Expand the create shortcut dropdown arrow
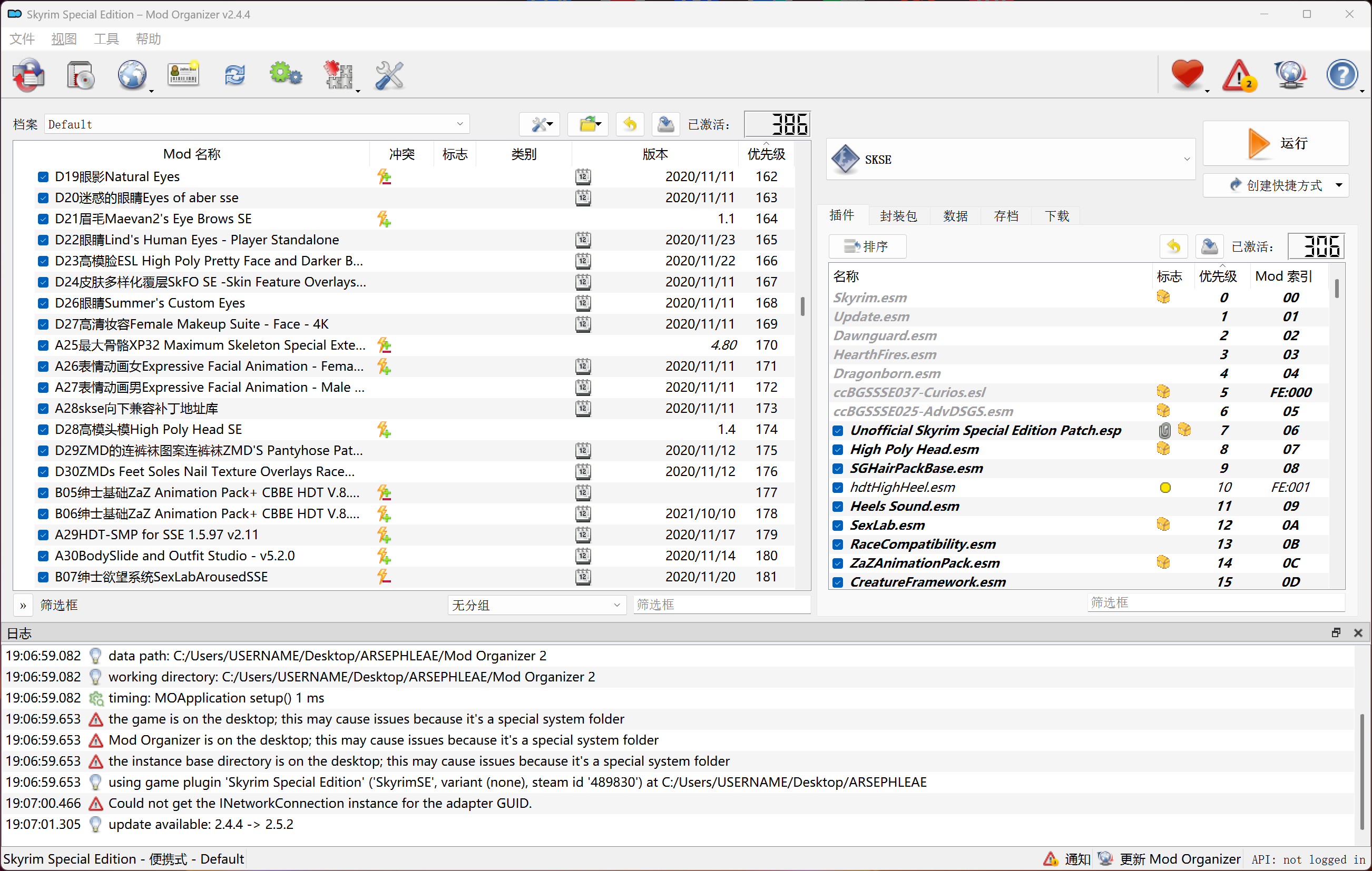This screenshot has height=871, width=1372. tap(1339, 185)
